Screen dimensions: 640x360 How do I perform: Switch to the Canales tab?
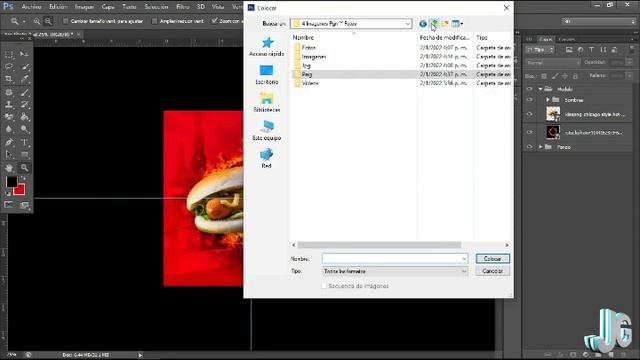[567, 39]
